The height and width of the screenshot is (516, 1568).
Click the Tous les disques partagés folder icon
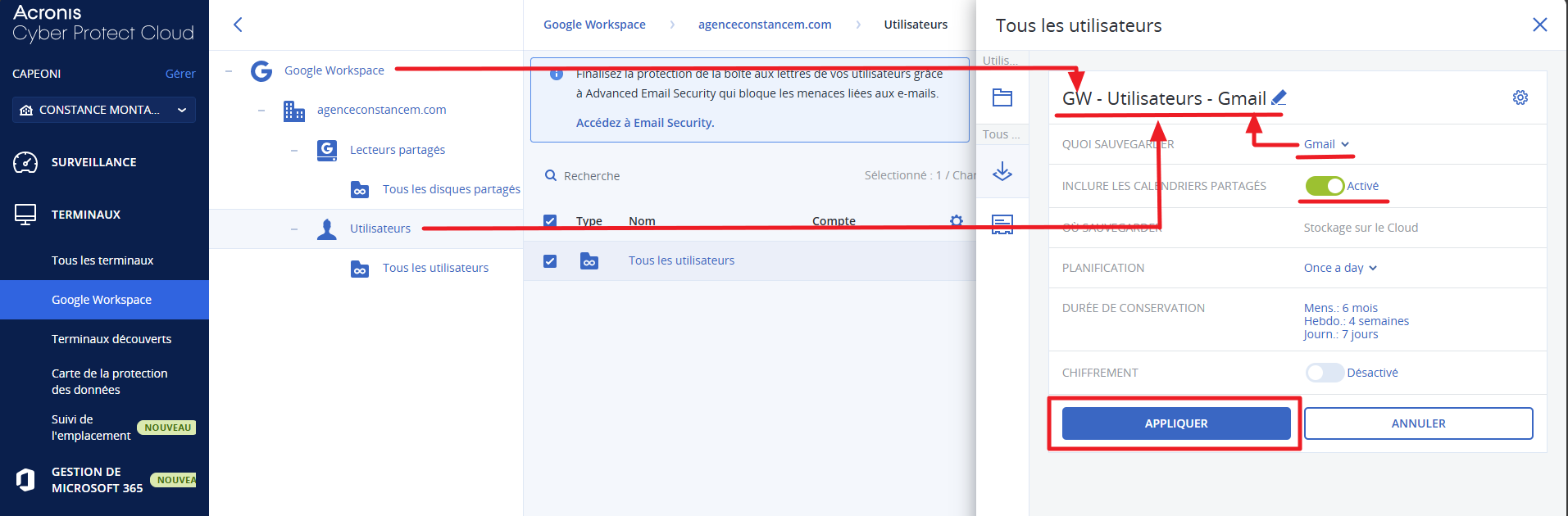(x=360, y=190)
